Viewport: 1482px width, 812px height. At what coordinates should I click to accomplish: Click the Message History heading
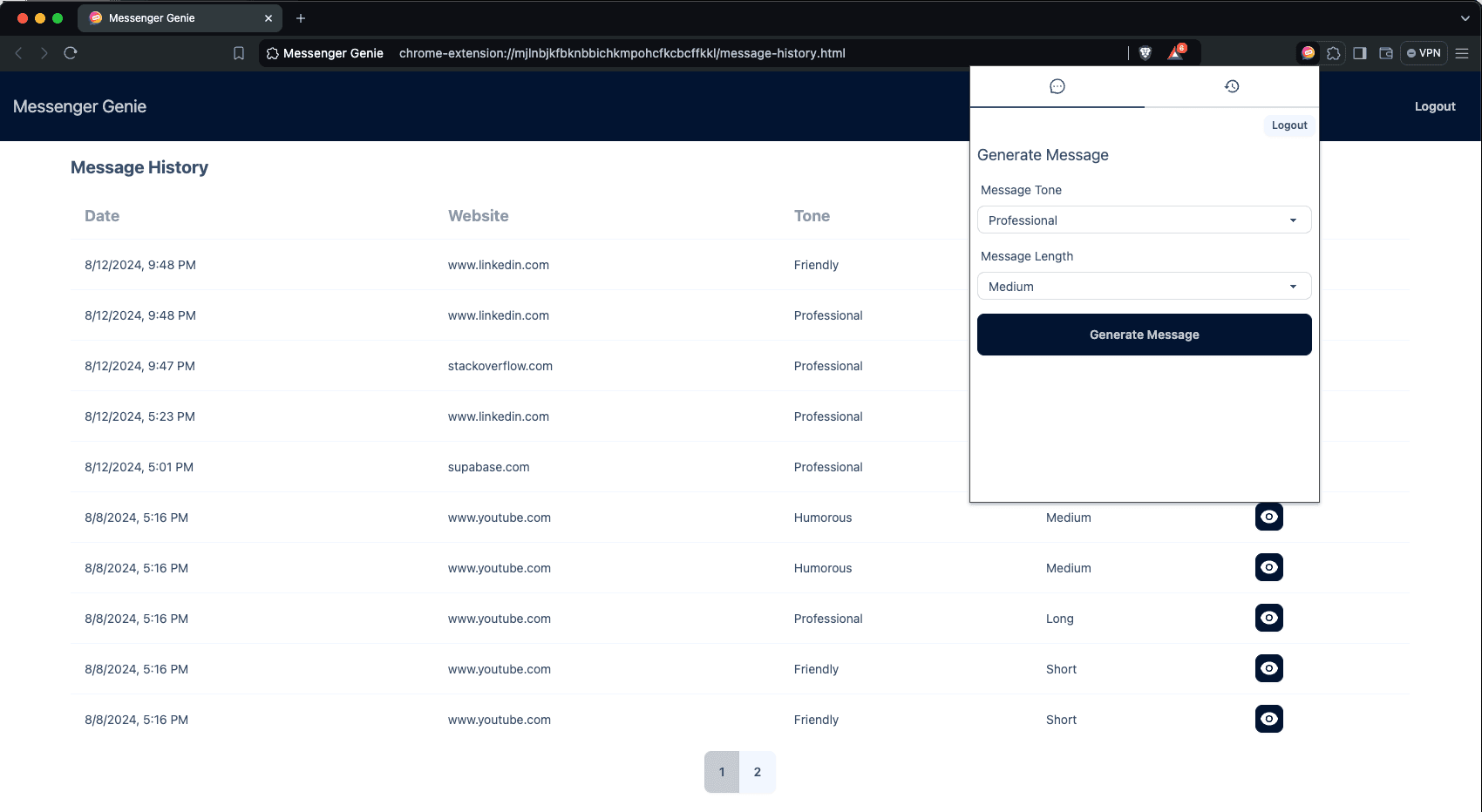click(139, 167)
